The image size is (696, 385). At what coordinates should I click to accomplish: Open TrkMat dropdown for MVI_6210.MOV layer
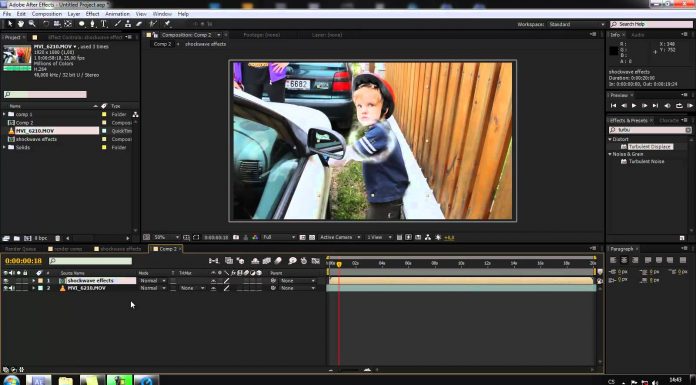(192, 288)
